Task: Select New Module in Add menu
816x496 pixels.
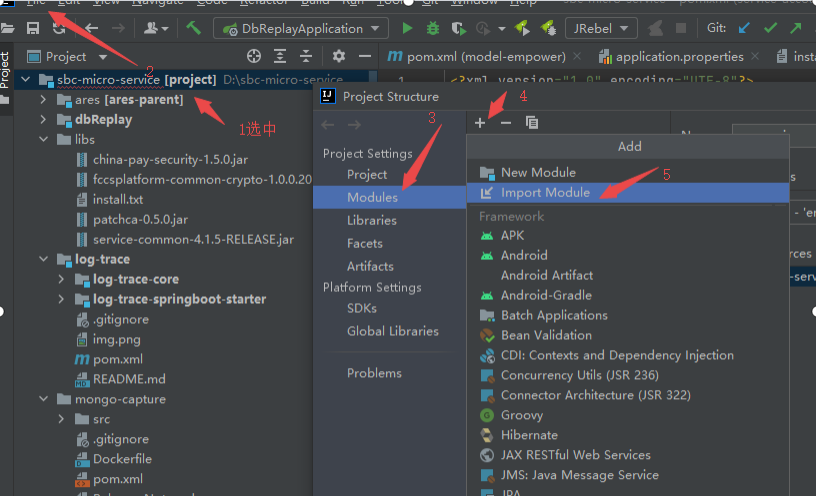Action: [628, 172]
